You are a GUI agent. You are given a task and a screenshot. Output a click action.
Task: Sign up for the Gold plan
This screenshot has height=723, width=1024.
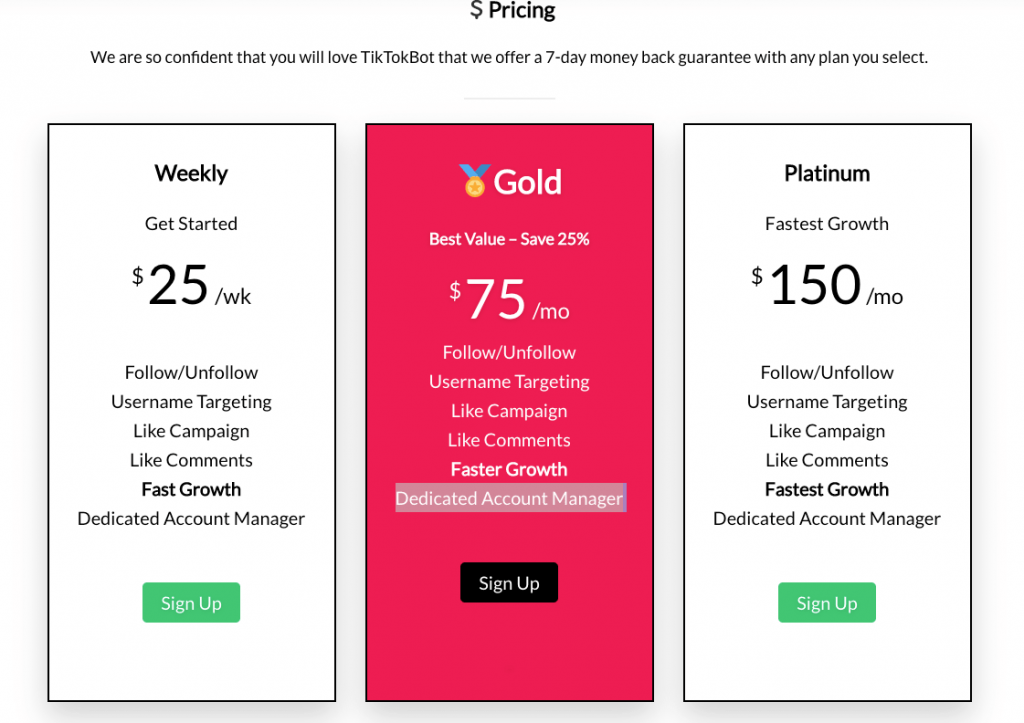coord(509,583)
